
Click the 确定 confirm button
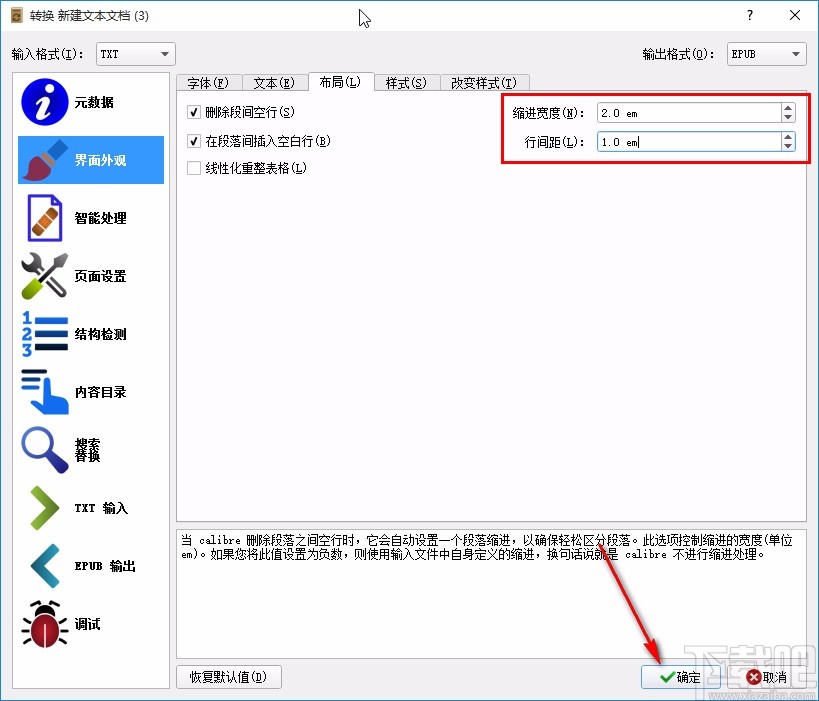click(x=681, y=677)
